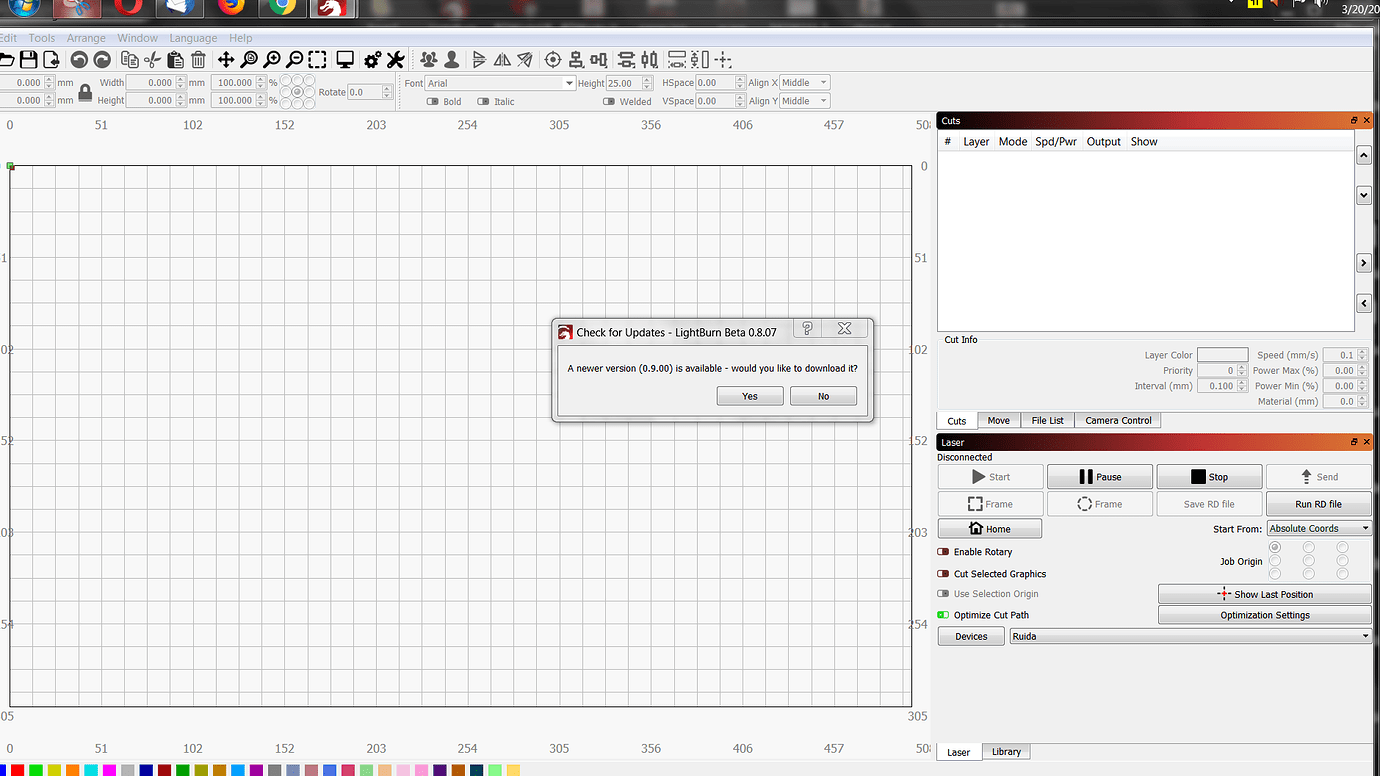Click the Frame Selection dashed rectangle icon

[x=317, y=60]
